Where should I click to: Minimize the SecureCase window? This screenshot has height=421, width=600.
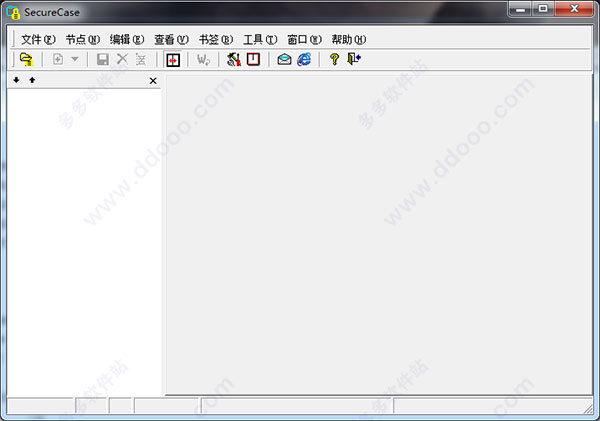pyautogui.click(x=520, y=8)
